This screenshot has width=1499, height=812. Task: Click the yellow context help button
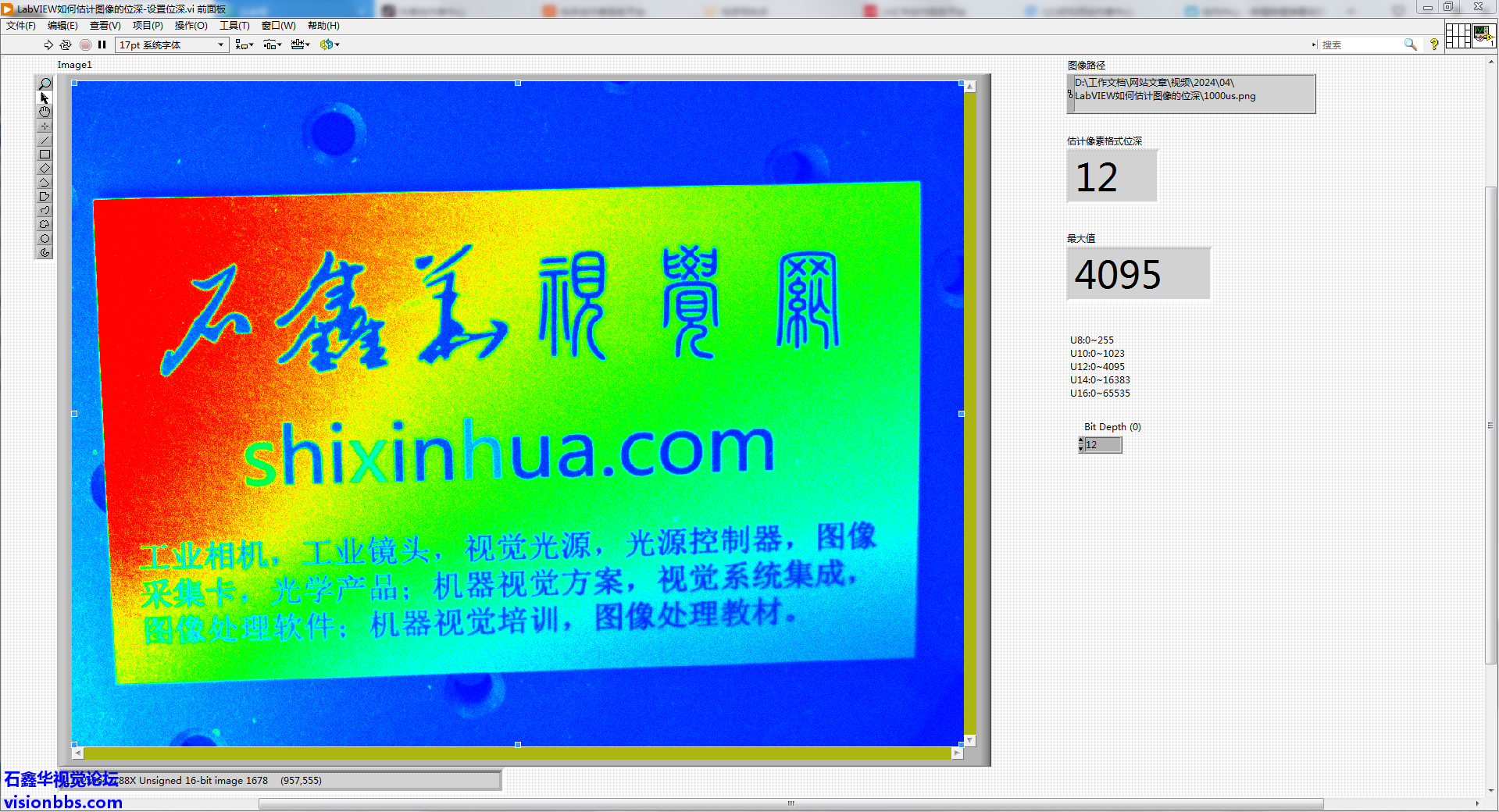tap(1434, 45)
